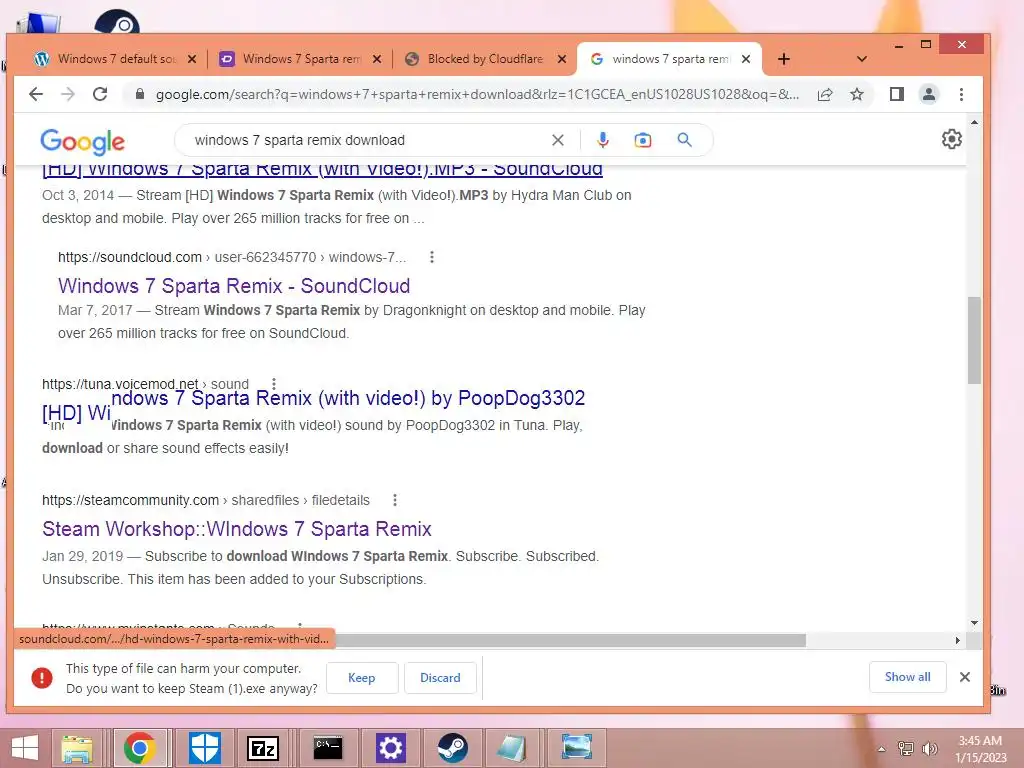Click the page scroll down arrow
Image resolution: width=1024 pixels, height=768 pixels.
(974, 623)
